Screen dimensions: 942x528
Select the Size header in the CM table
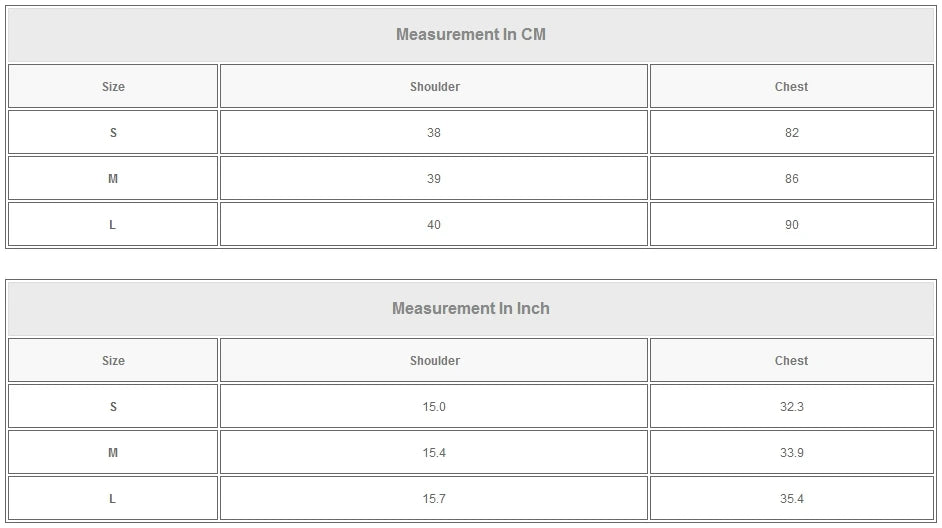(113, 87)
